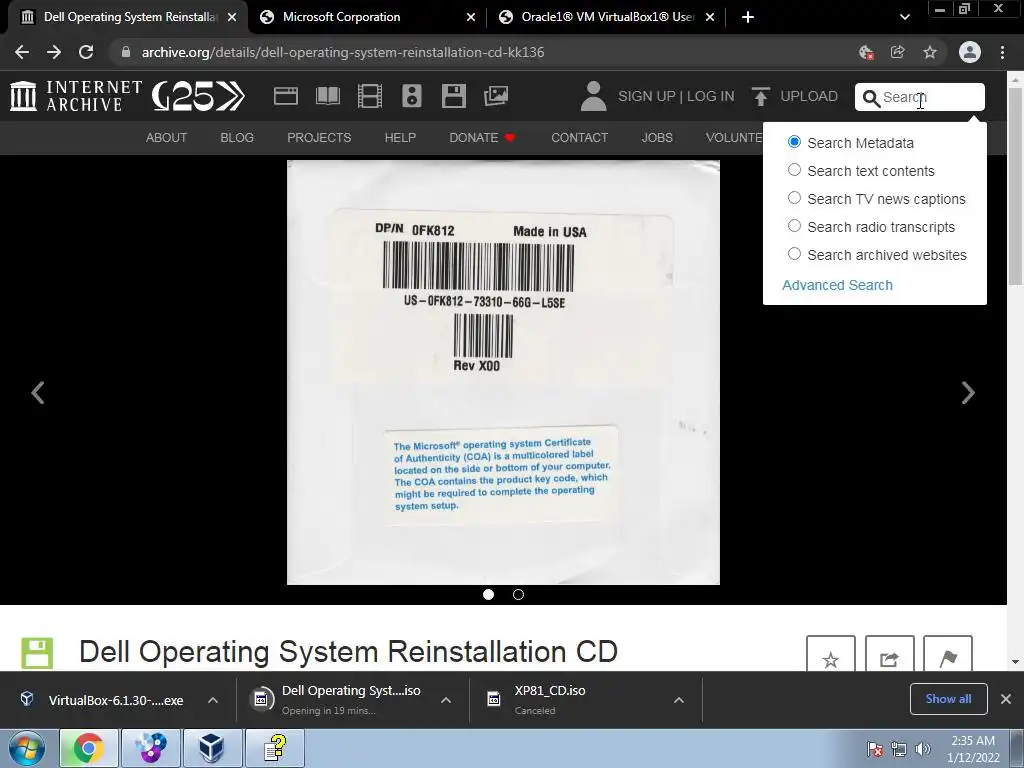Show second image via carousel dot
The width and height of the screenshot is (1024, 768).
point(518,594)
